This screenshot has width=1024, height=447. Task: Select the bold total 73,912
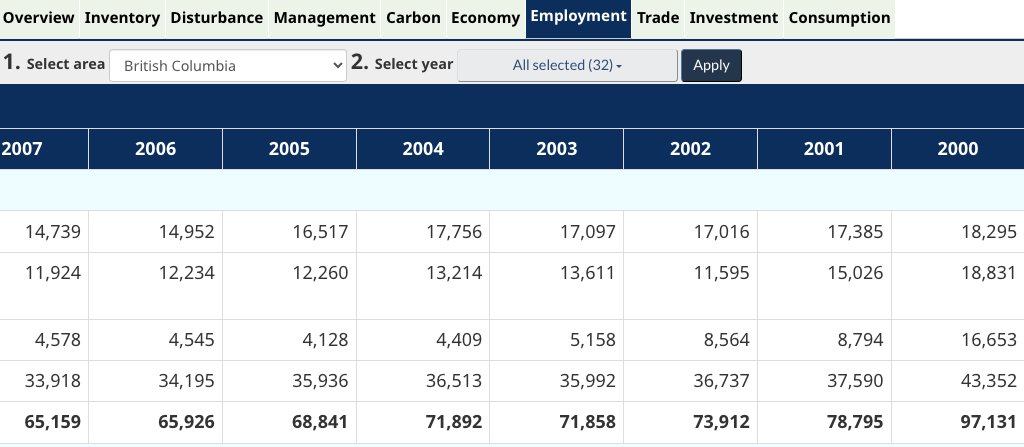point(722,422)
